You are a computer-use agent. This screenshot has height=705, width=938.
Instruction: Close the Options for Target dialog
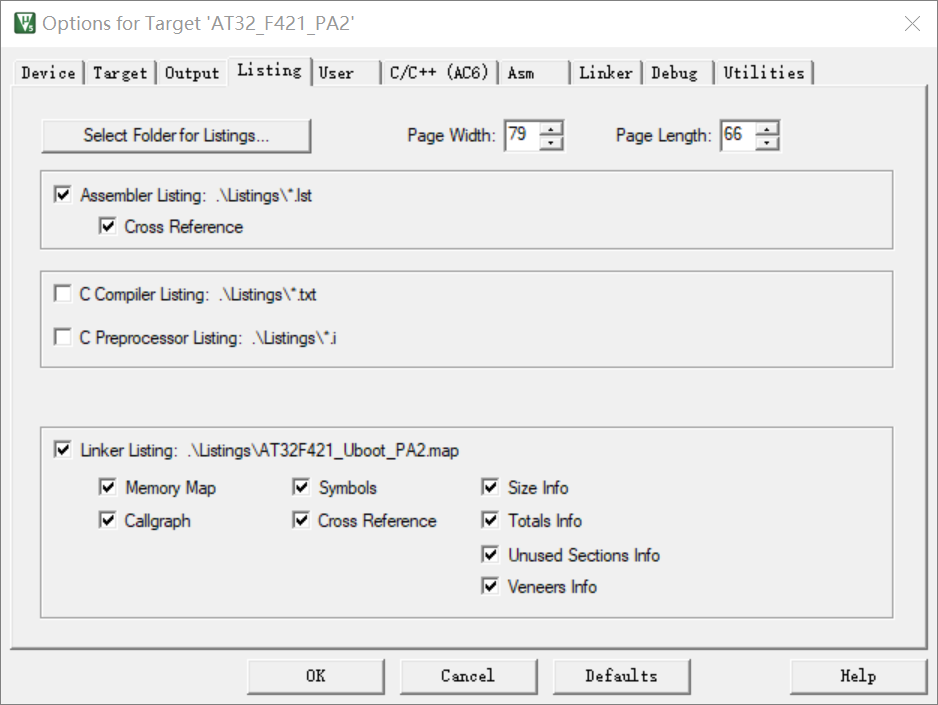[912, 23]
